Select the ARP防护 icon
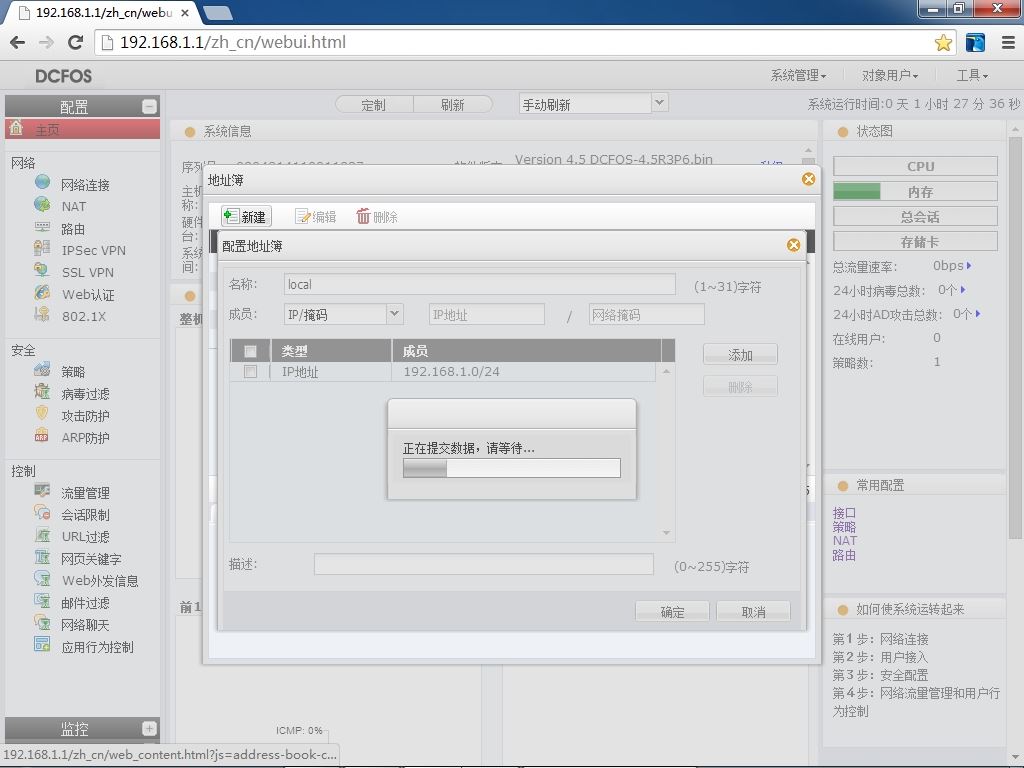This screenshot has height=768, width=1024. pyautogui.click(x=42, y=436)
